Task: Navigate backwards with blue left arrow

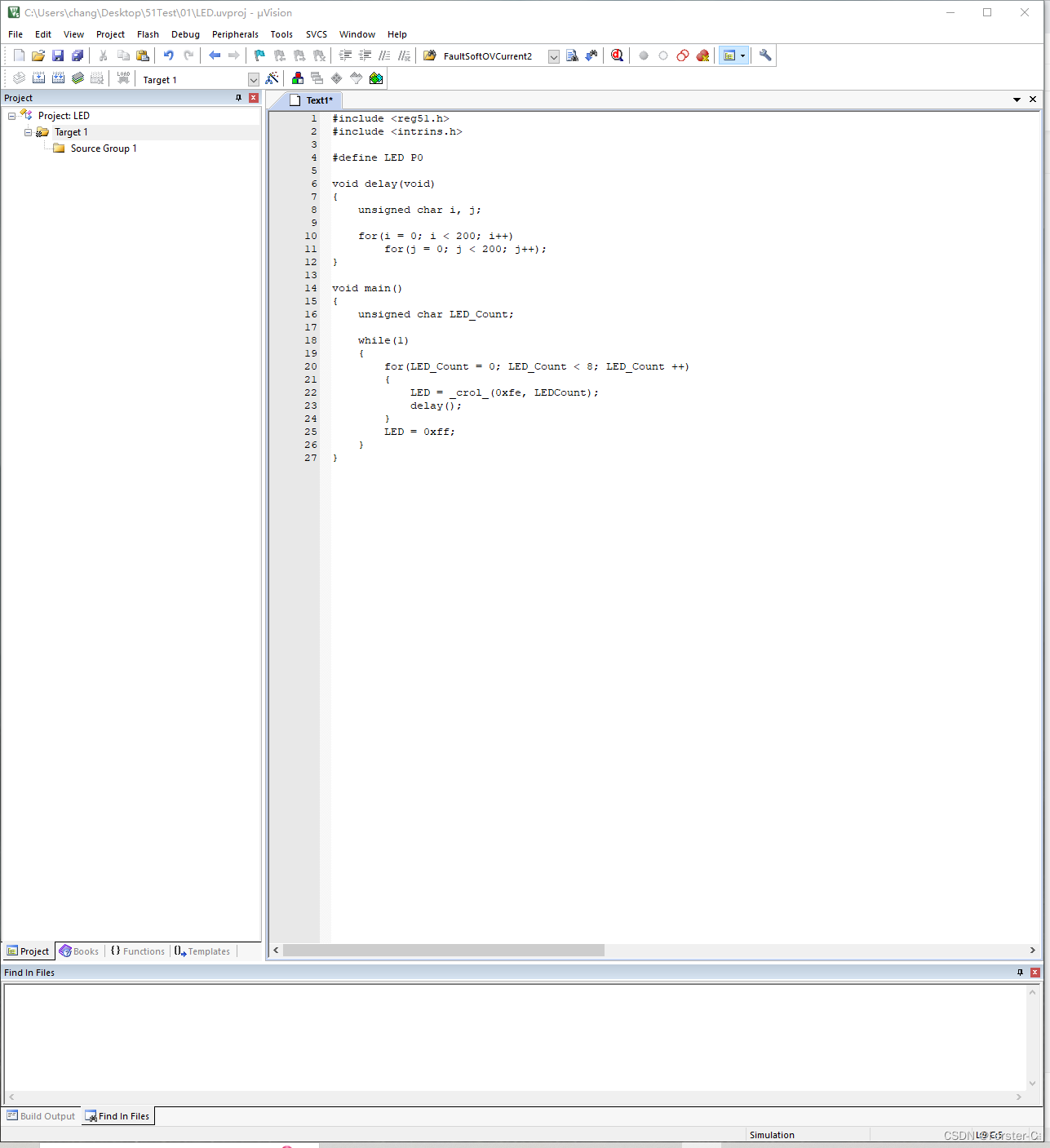Action: 215,55
